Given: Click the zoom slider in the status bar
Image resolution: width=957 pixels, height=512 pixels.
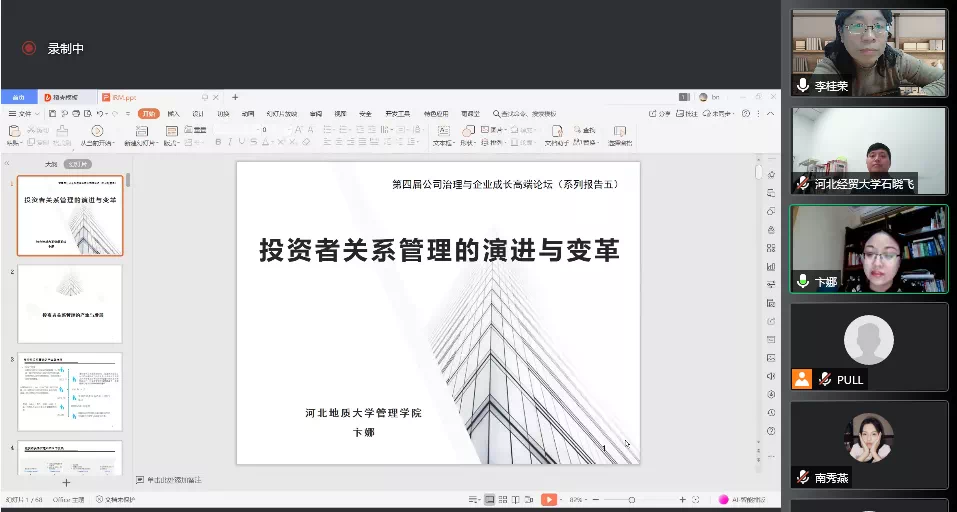Looking at the screenshot, I should pos(632,499).
